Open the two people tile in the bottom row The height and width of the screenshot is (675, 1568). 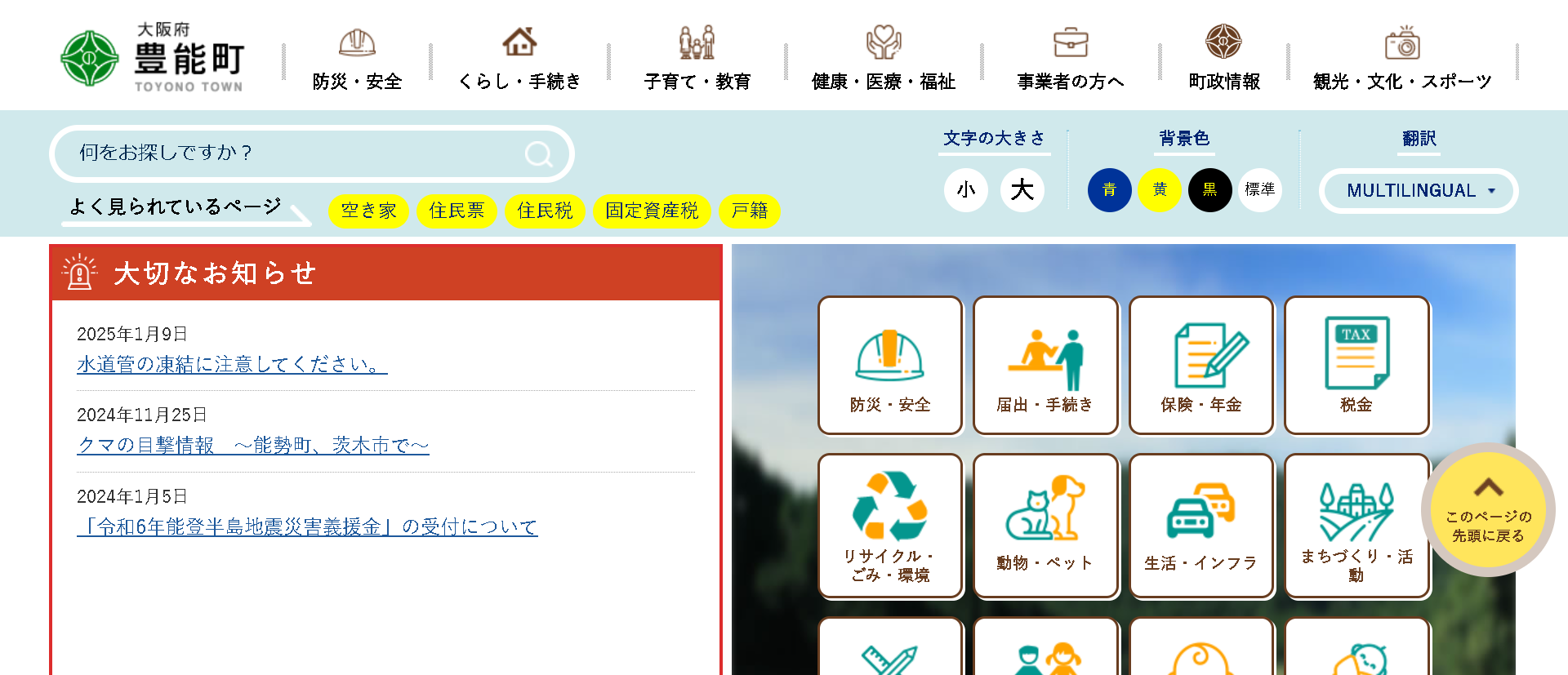pyautogui.click(x=1045, y=646)
